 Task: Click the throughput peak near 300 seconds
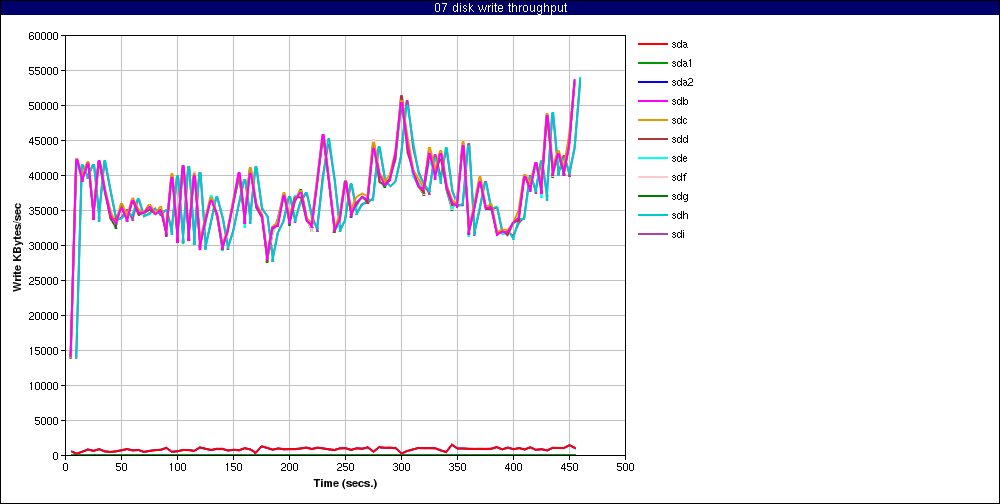401,98
